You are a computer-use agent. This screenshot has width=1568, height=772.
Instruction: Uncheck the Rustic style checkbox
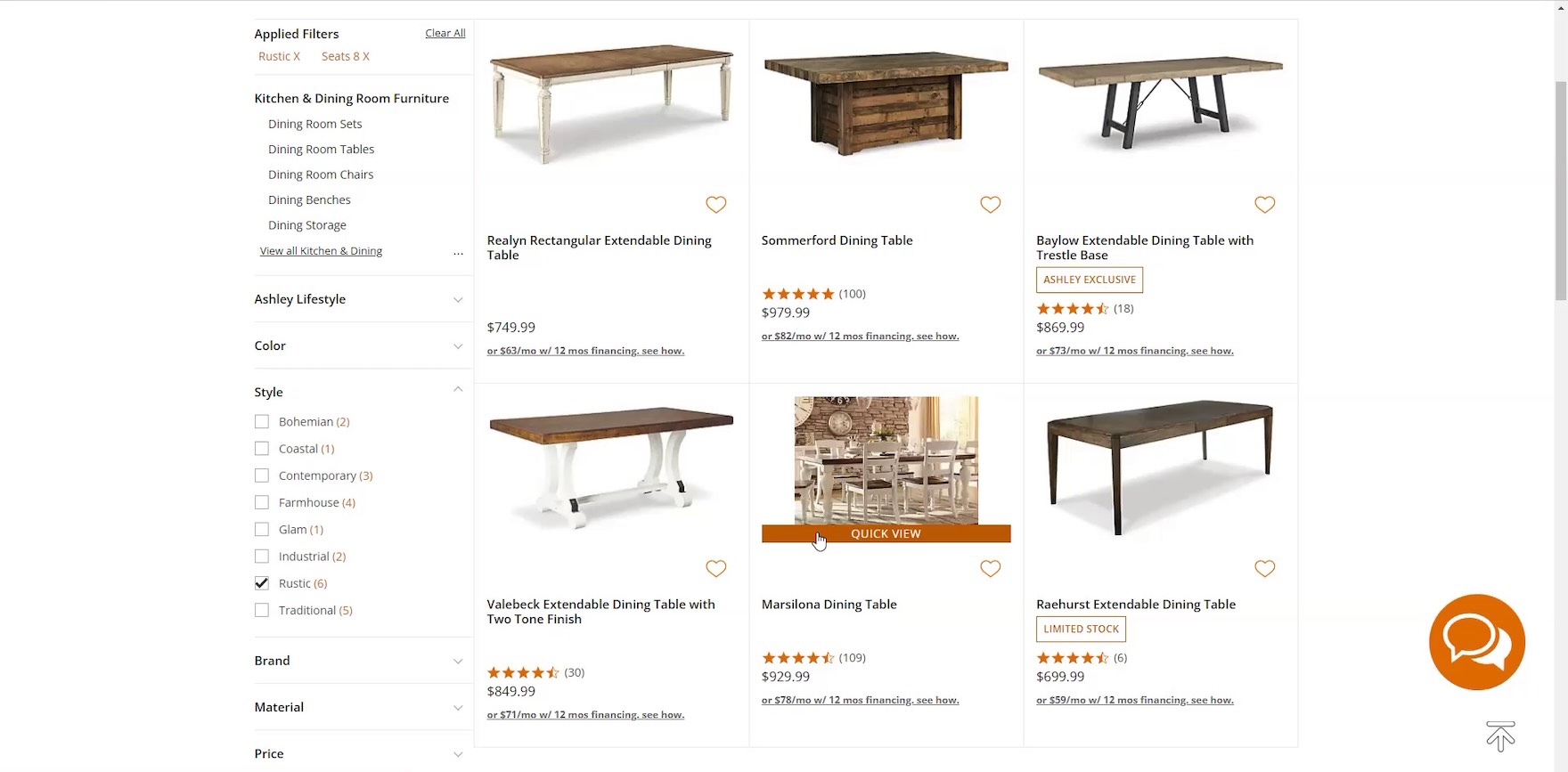click(262, 583)
